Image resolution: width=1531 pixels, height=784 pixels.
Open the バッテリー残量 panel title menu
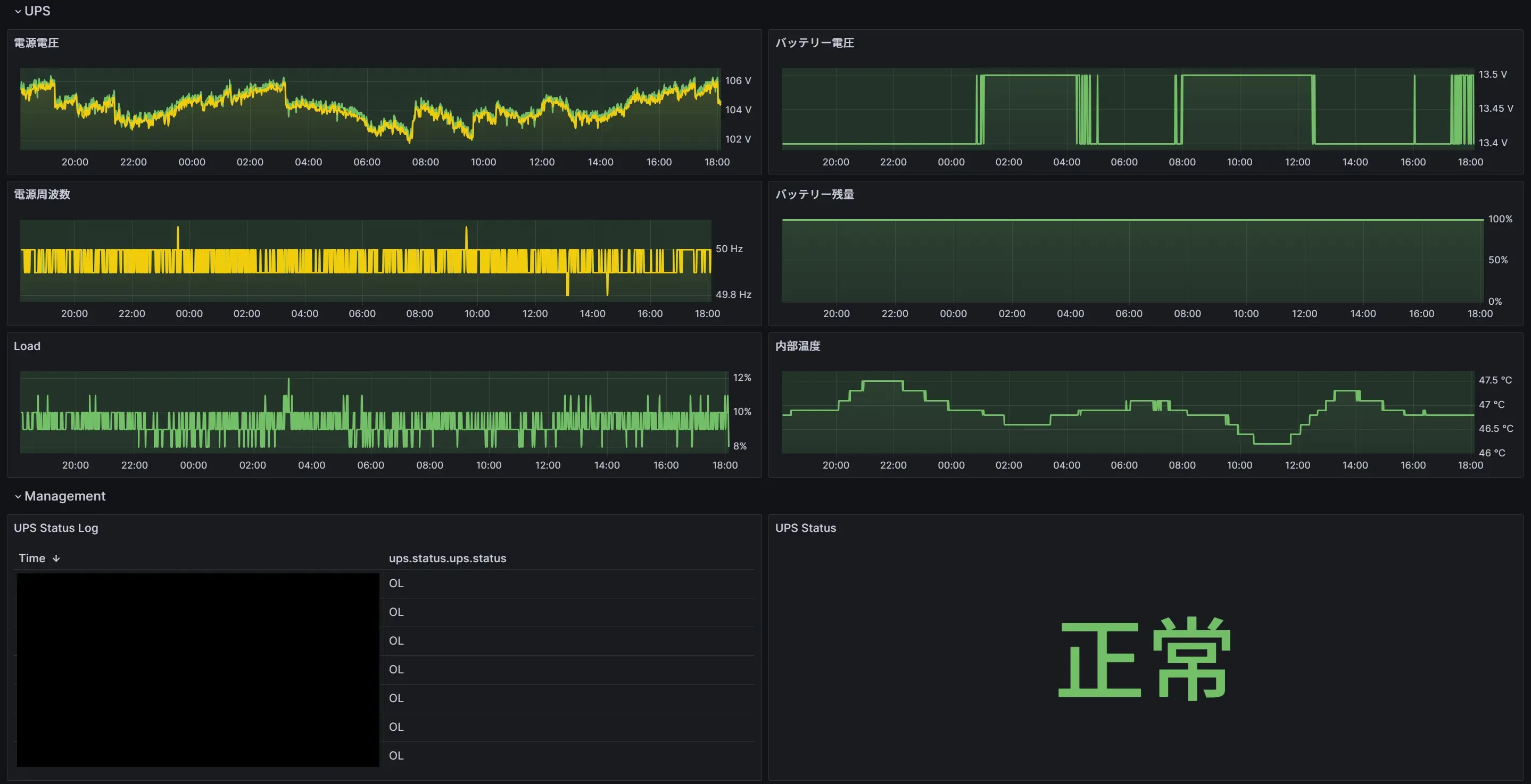(x=814, y=194)
